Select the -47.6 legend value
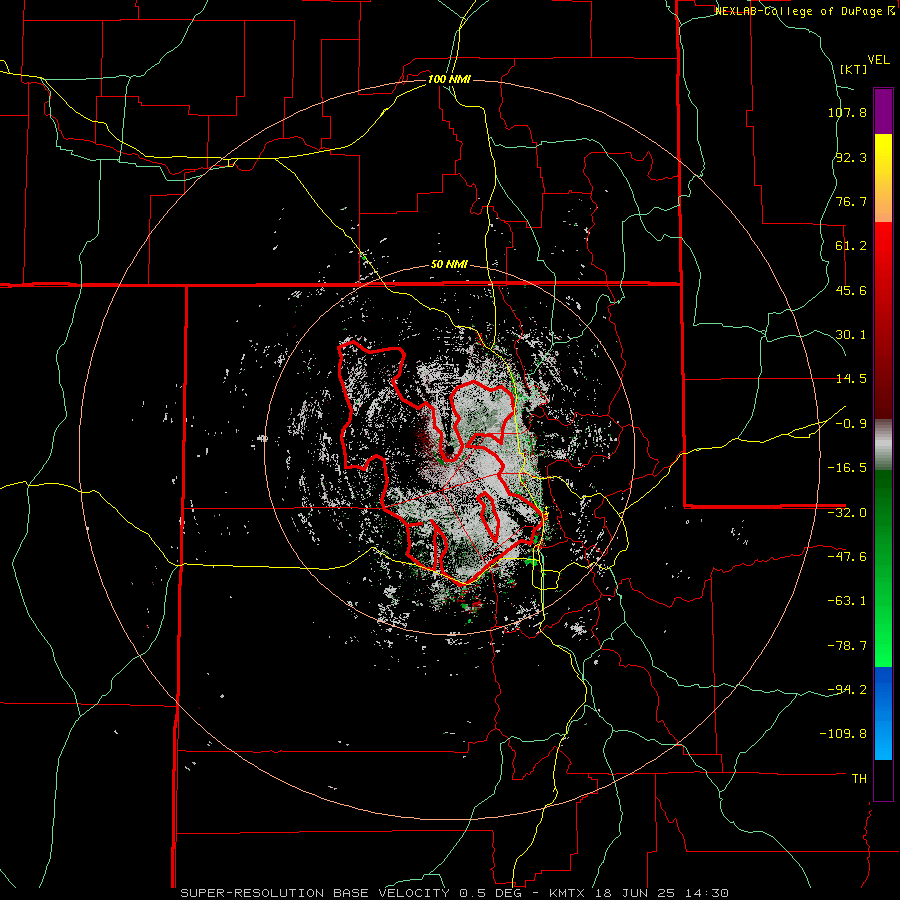The width and height of the screenshot is (900, 900). (847, 557)
